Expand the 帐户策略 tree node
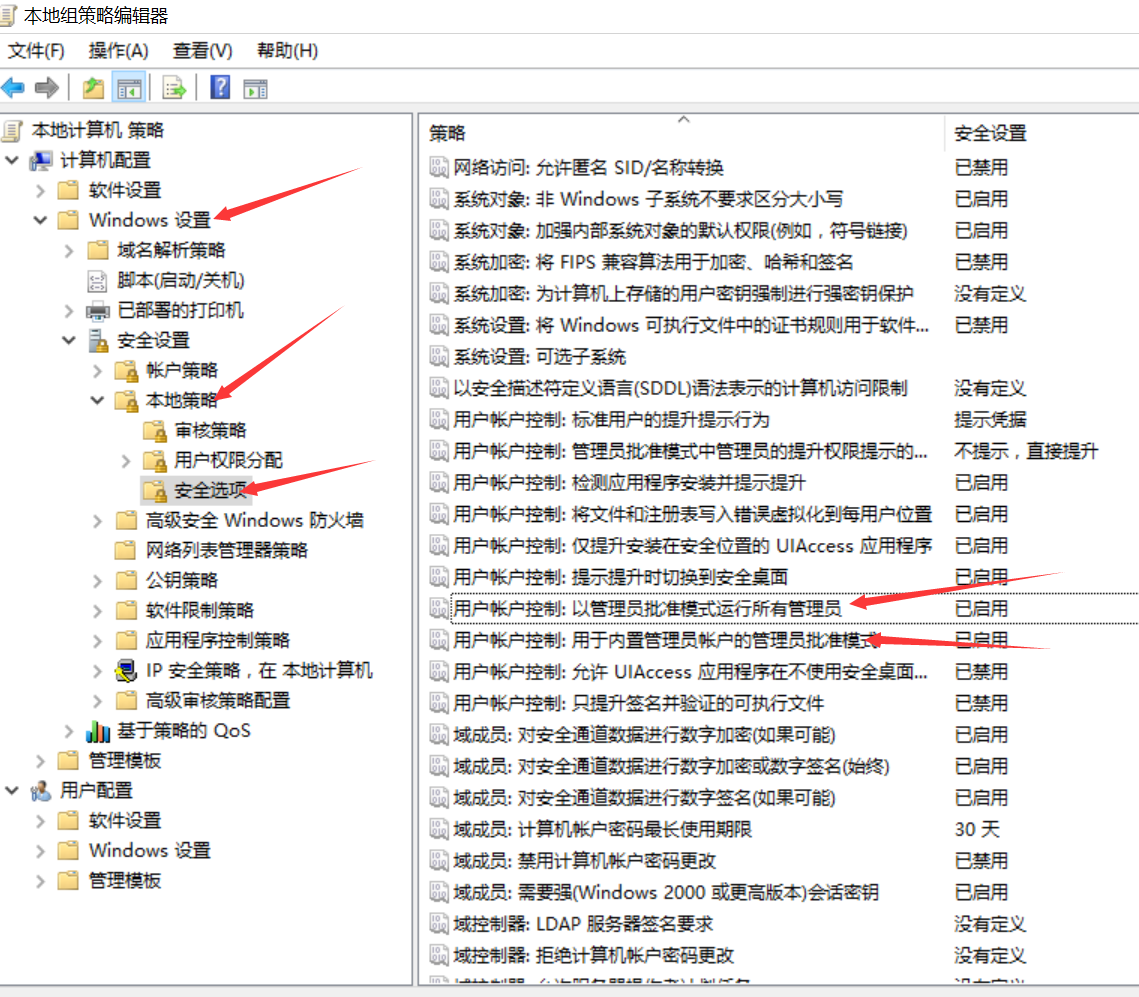This screenshot has width=1139, height=997. (97, 370)
